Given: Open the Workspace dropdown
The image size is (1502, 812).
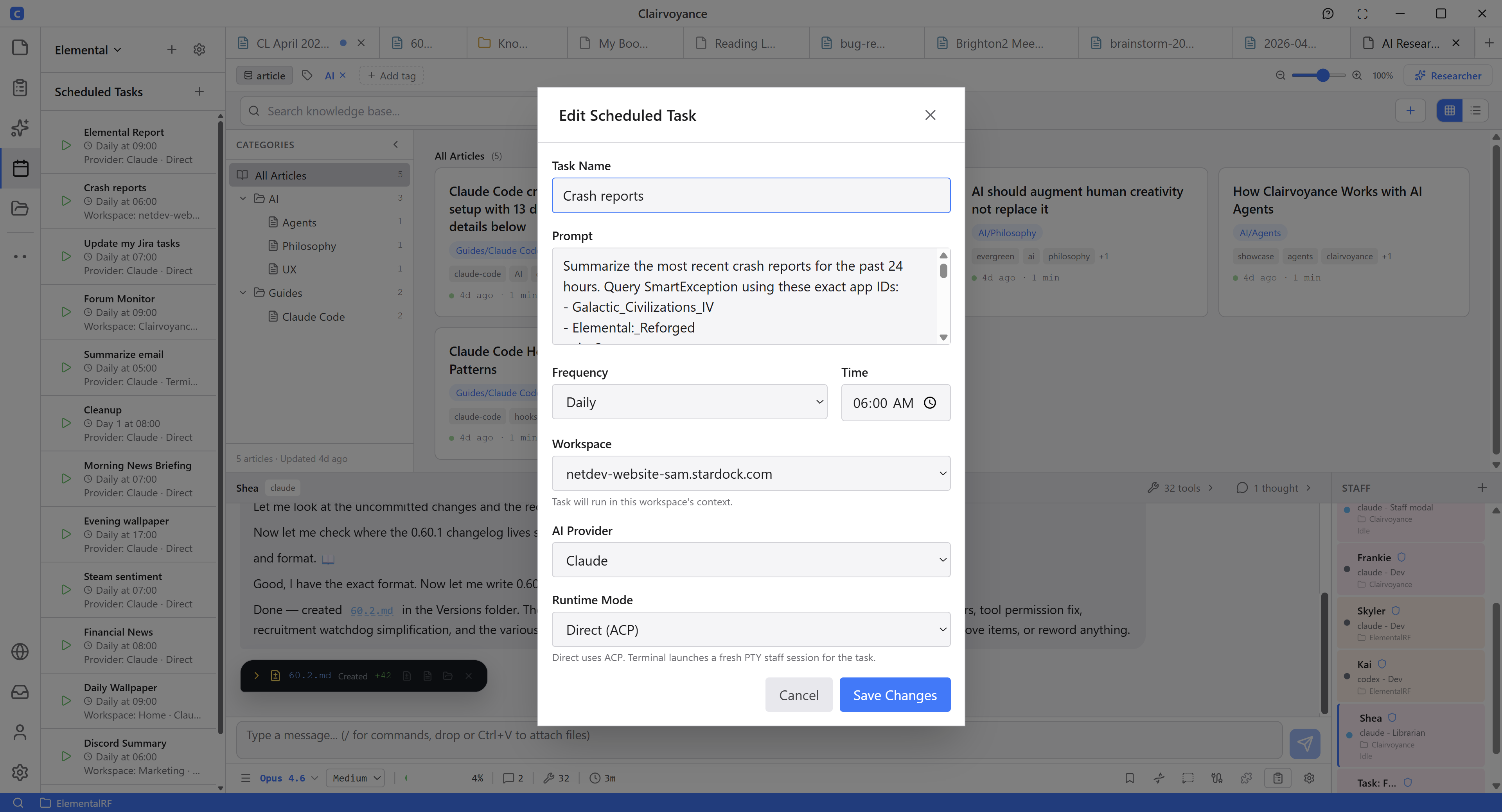Looking at the screenshot, I should tap(751, 474).
